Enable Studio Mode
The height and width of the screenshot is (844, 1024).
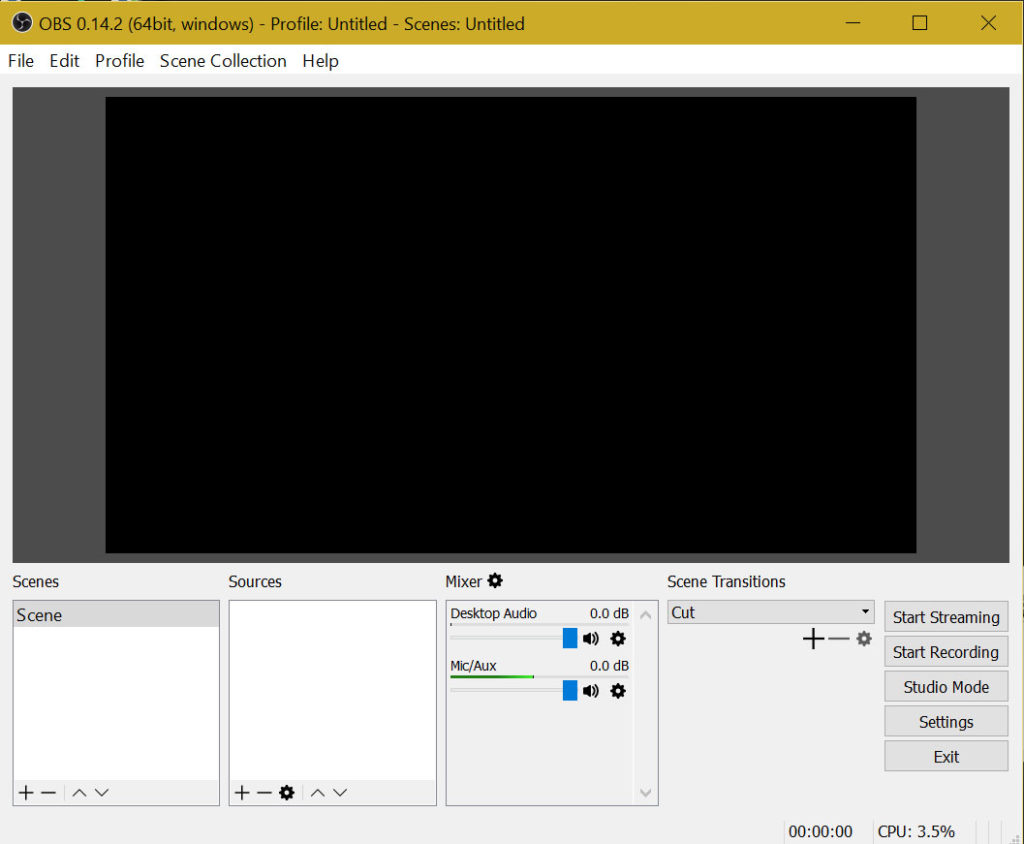coord(946,687)
